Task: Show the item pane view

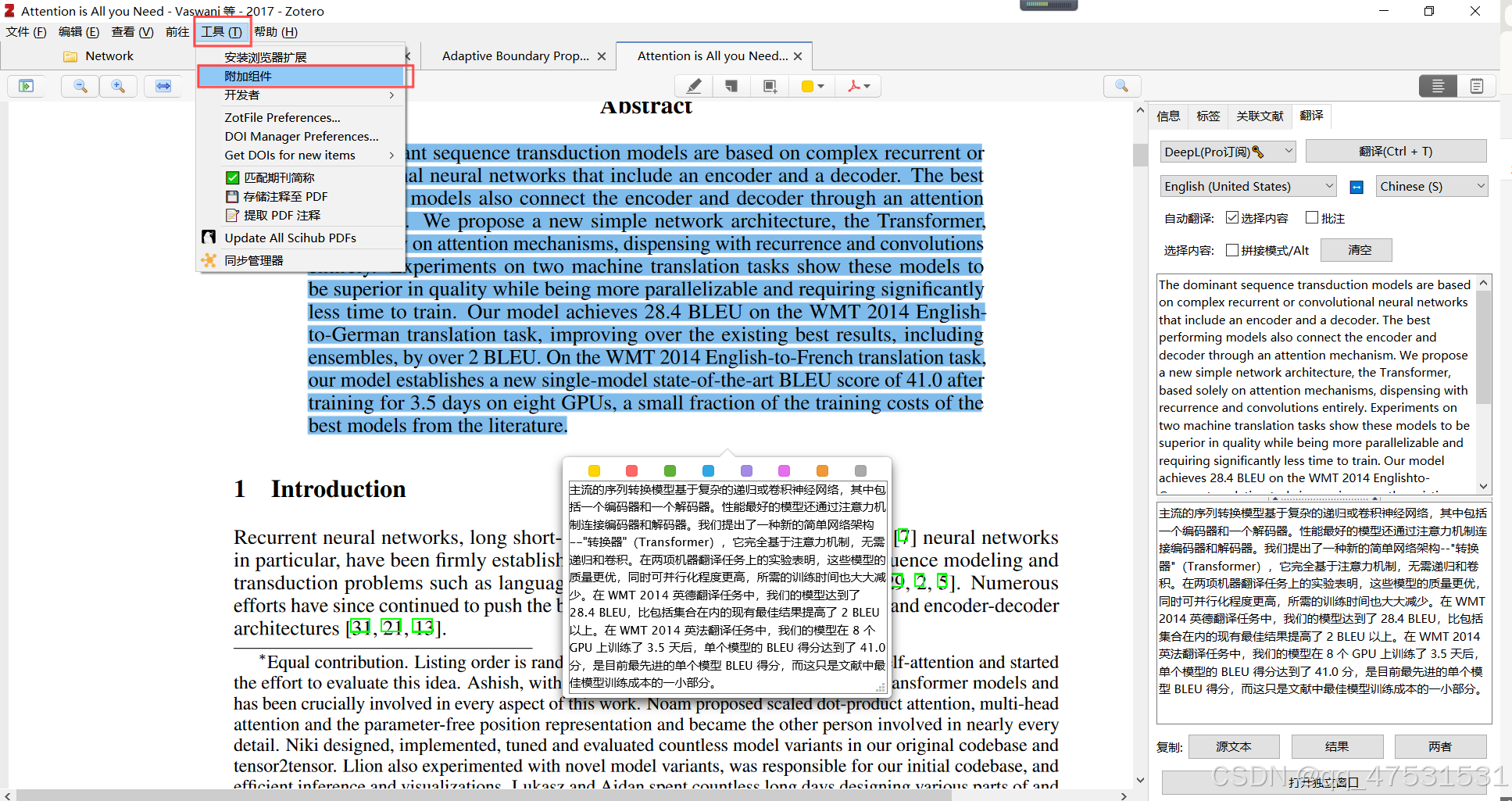Action: coord(1438,86)
